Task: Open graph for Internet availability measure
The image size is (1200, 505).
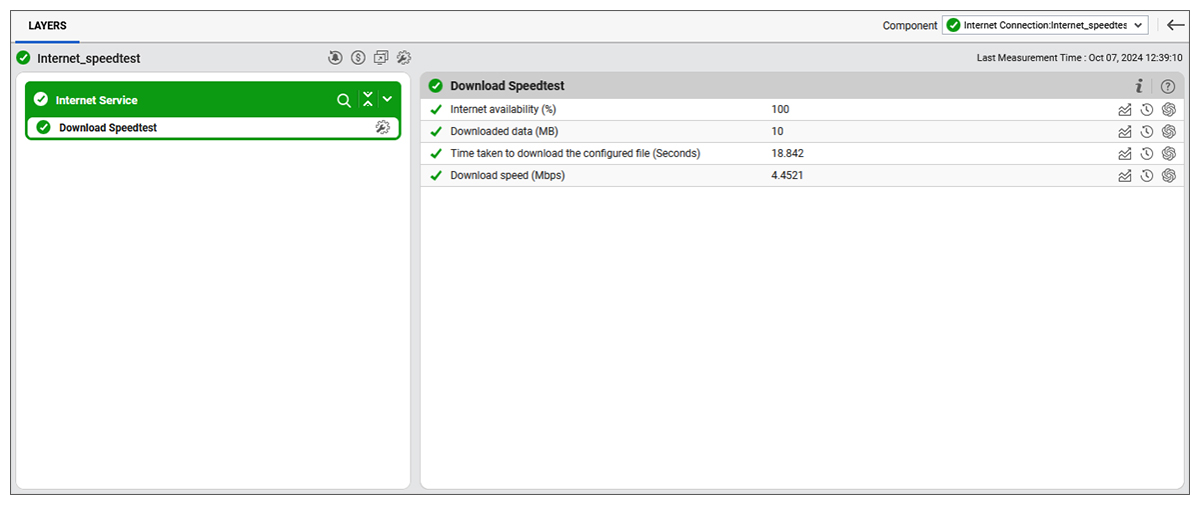Action: click(1125, 110)
